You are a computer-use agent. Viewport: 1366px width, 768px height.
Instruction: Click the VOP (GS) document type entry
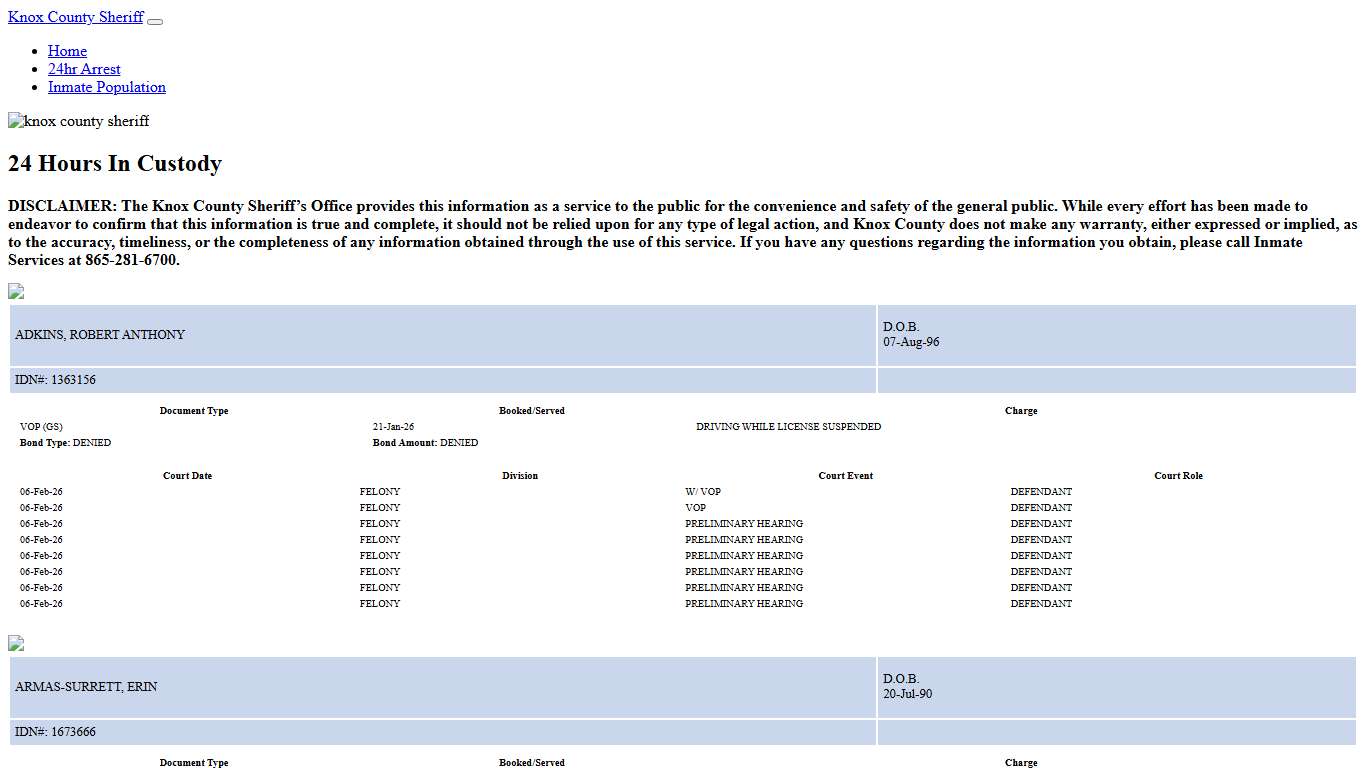(x=41, y=427)
